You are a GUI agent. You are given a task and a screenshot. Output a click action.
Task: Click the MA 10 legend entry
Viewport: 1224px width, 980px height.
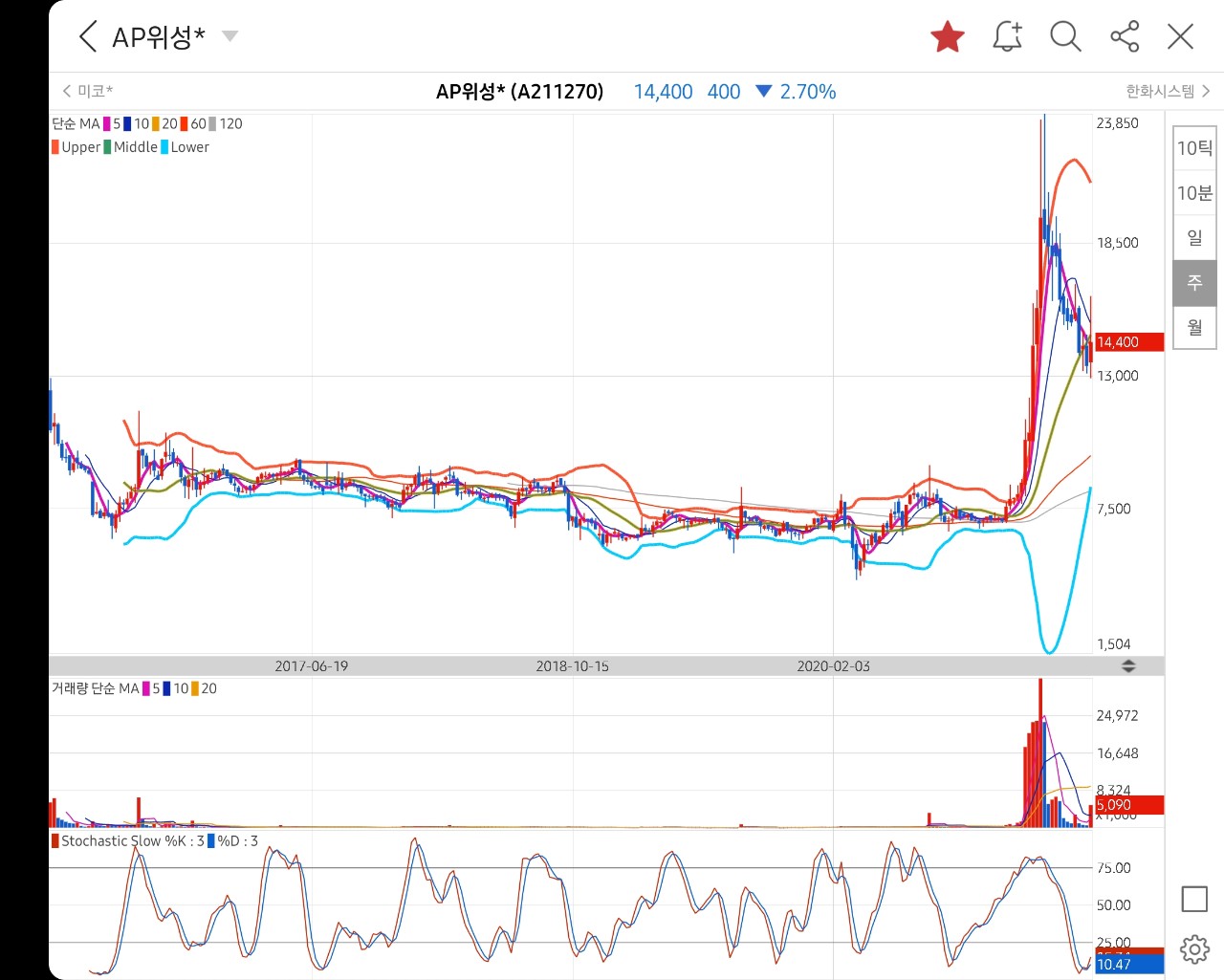coord(136,124)
